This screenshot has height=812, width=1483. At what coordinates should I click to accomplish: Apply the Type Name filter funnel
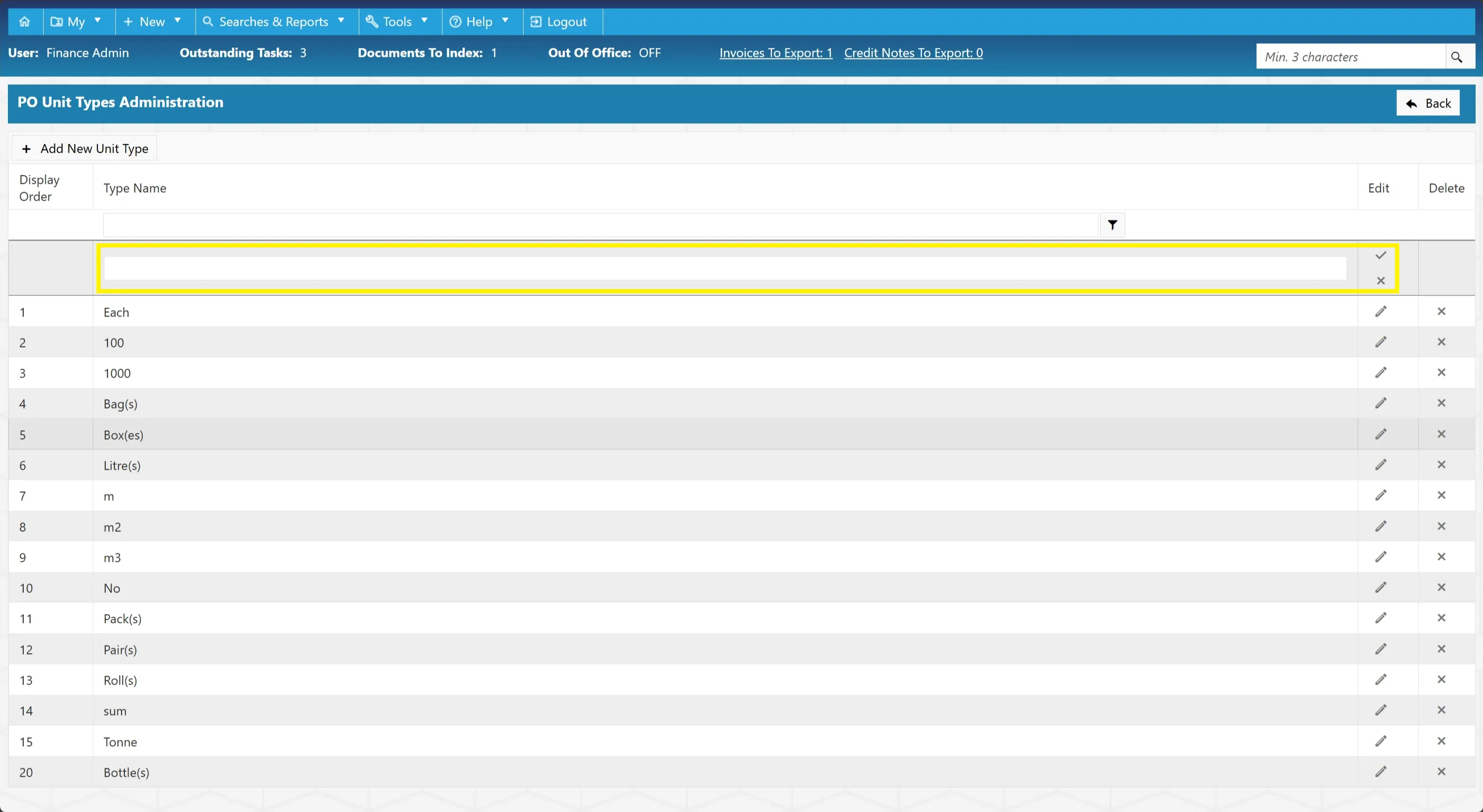(x=1112, y=225)
